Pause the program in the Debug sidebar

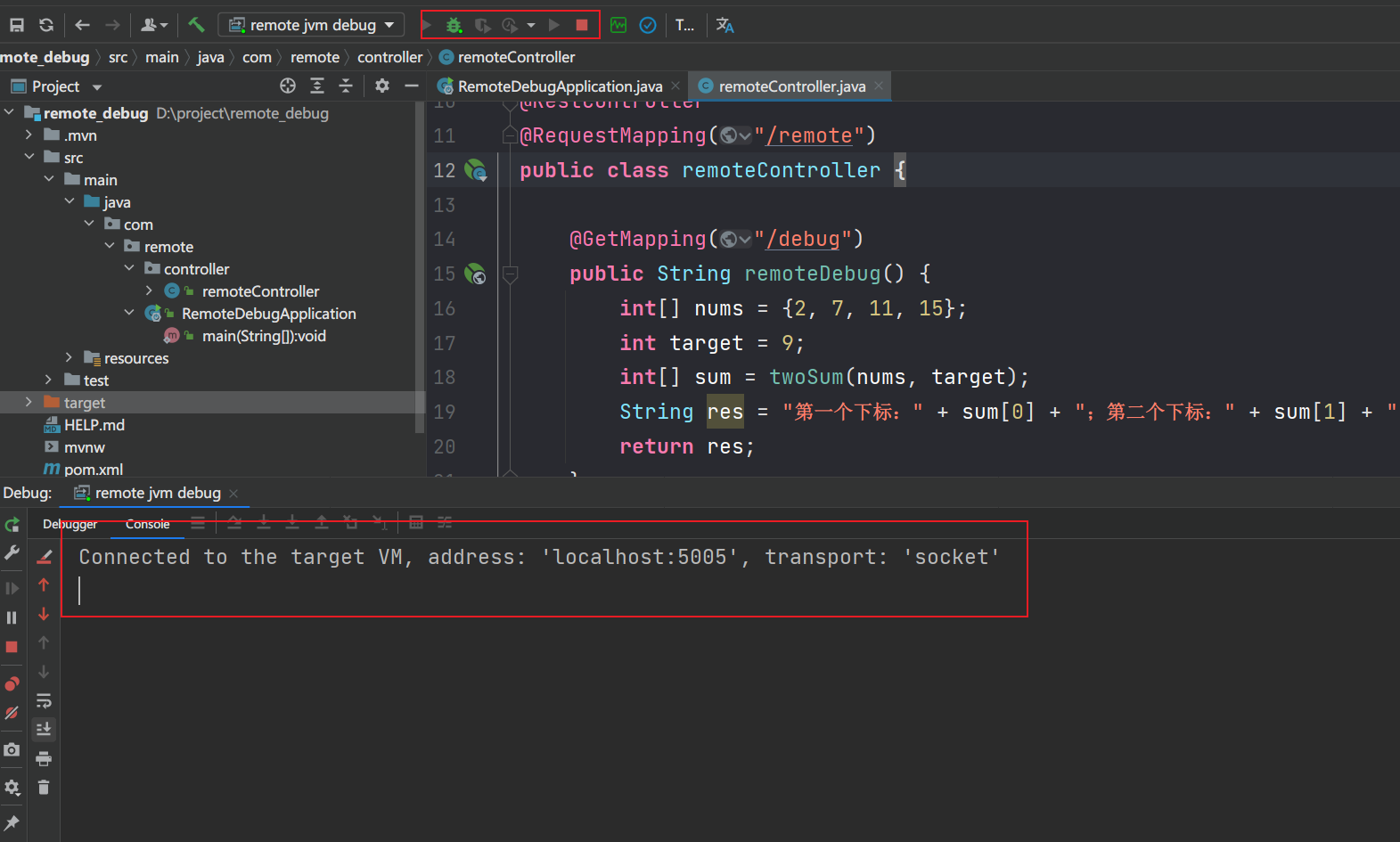click(12, 617)
